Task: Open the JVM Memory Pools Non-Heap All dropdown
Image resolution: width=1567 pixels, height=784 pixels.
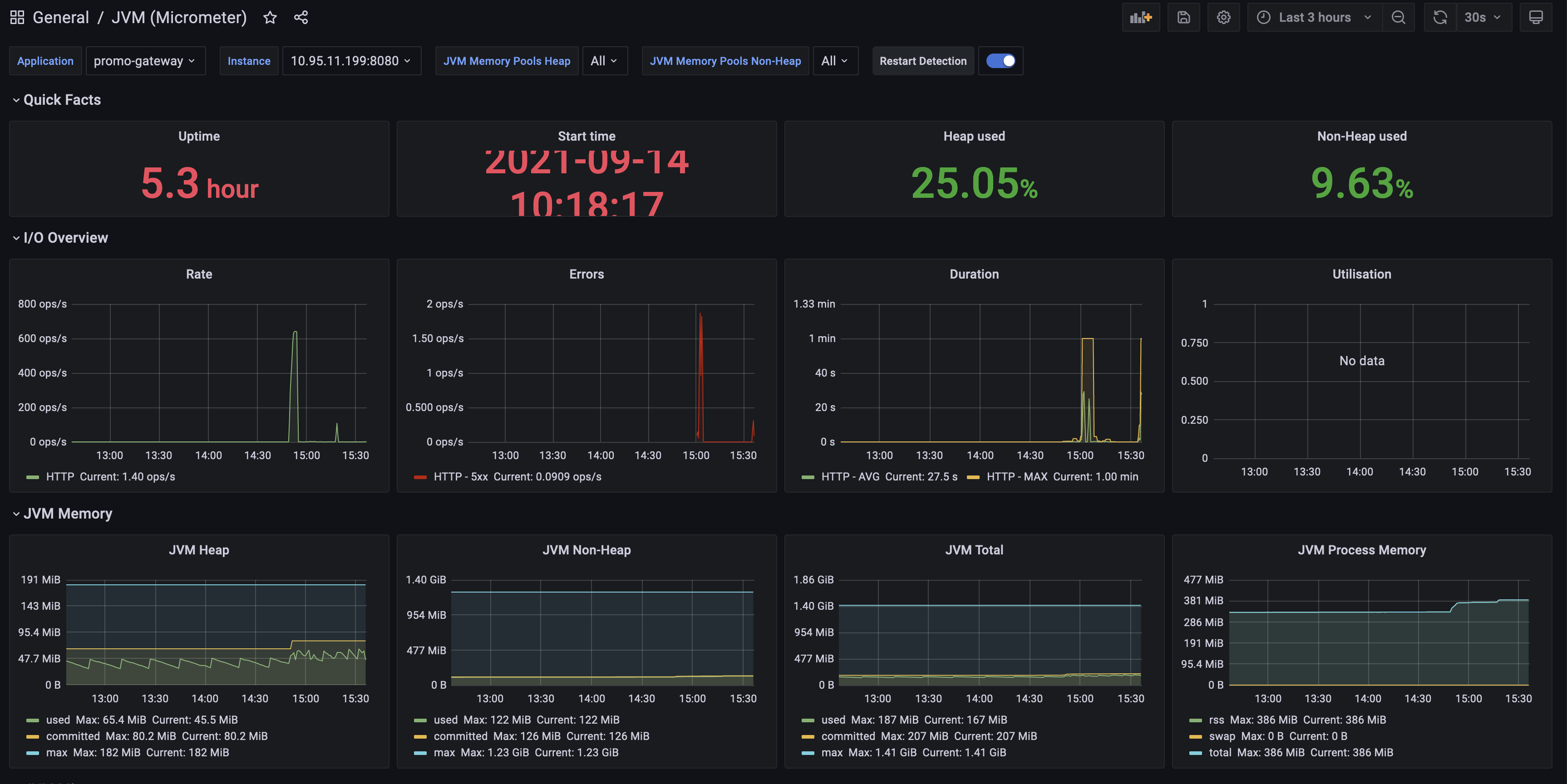Action: pos(835,61)
